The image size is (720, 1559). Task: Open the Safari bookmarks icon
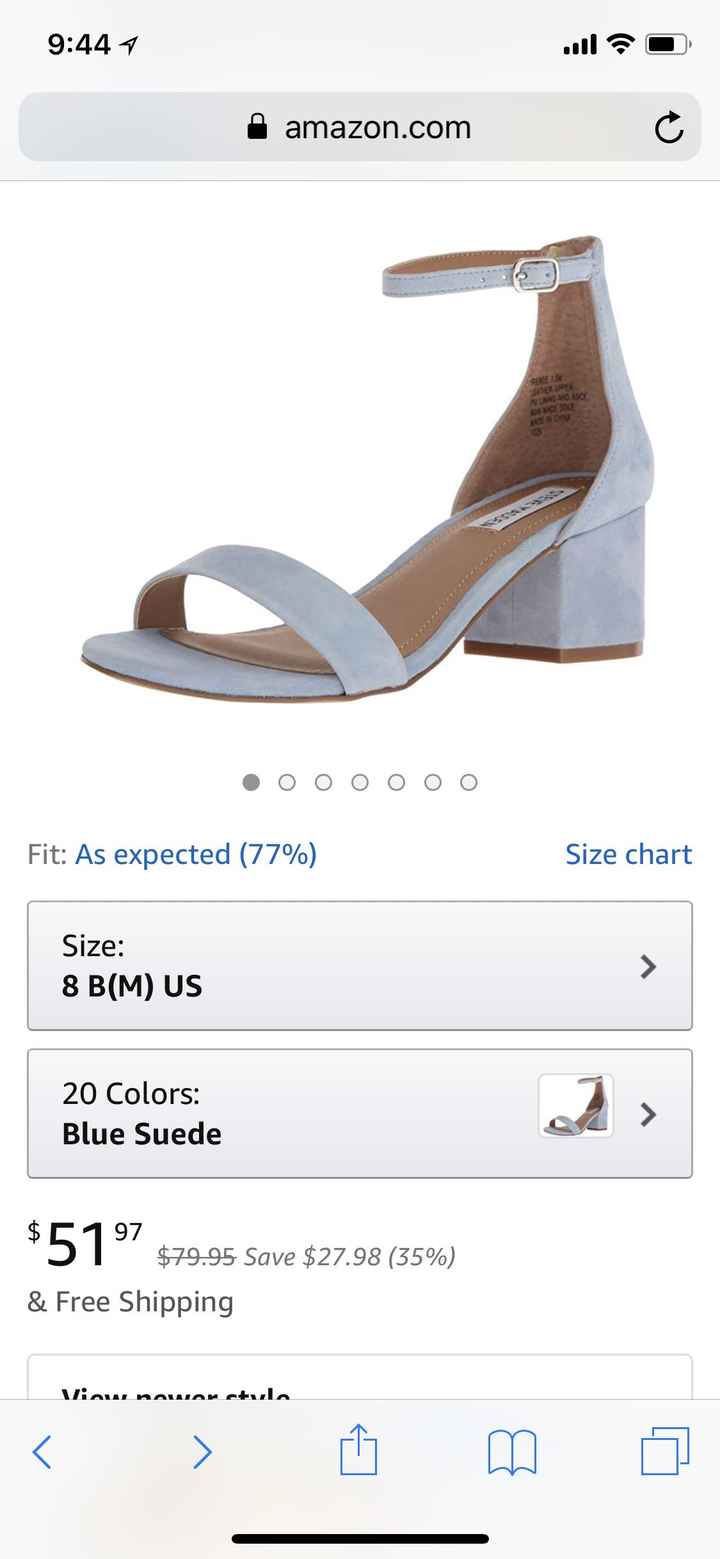(x=511, y=1452)
